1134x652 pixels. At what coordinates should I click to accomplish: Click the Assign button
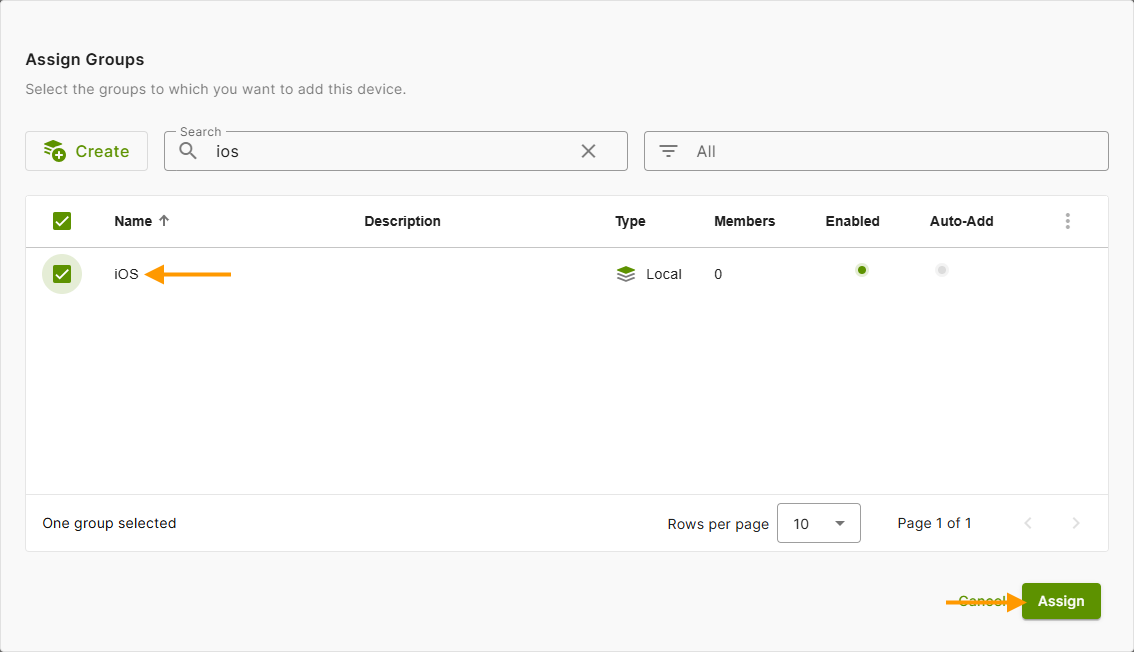(x=1060, y=601)
